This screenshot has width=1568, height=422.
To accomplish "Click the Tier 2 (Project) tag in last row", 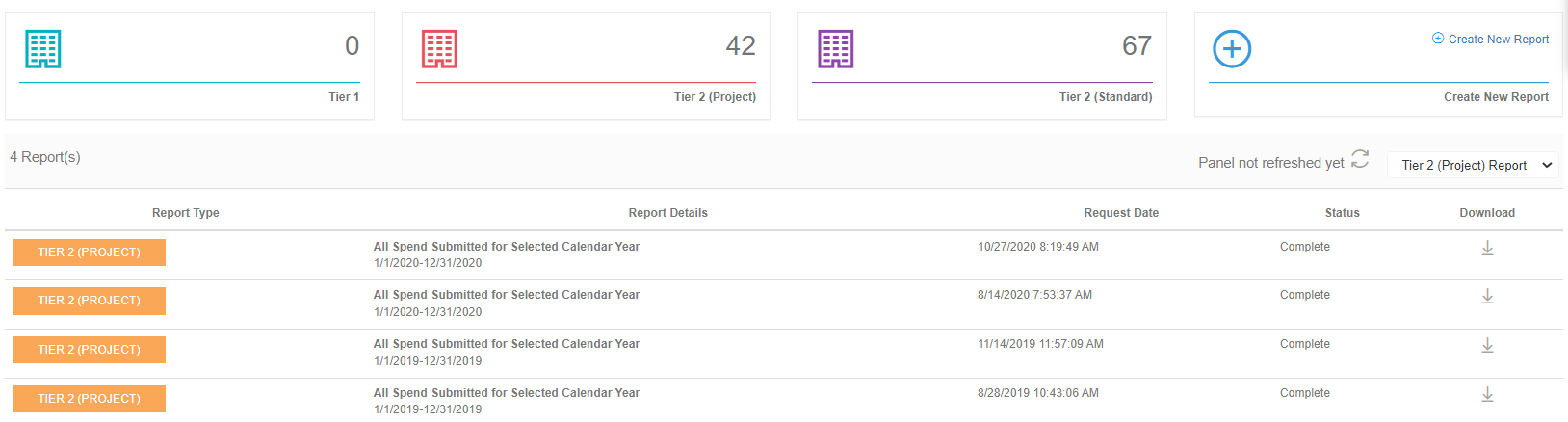I will [x=89, y=399].
